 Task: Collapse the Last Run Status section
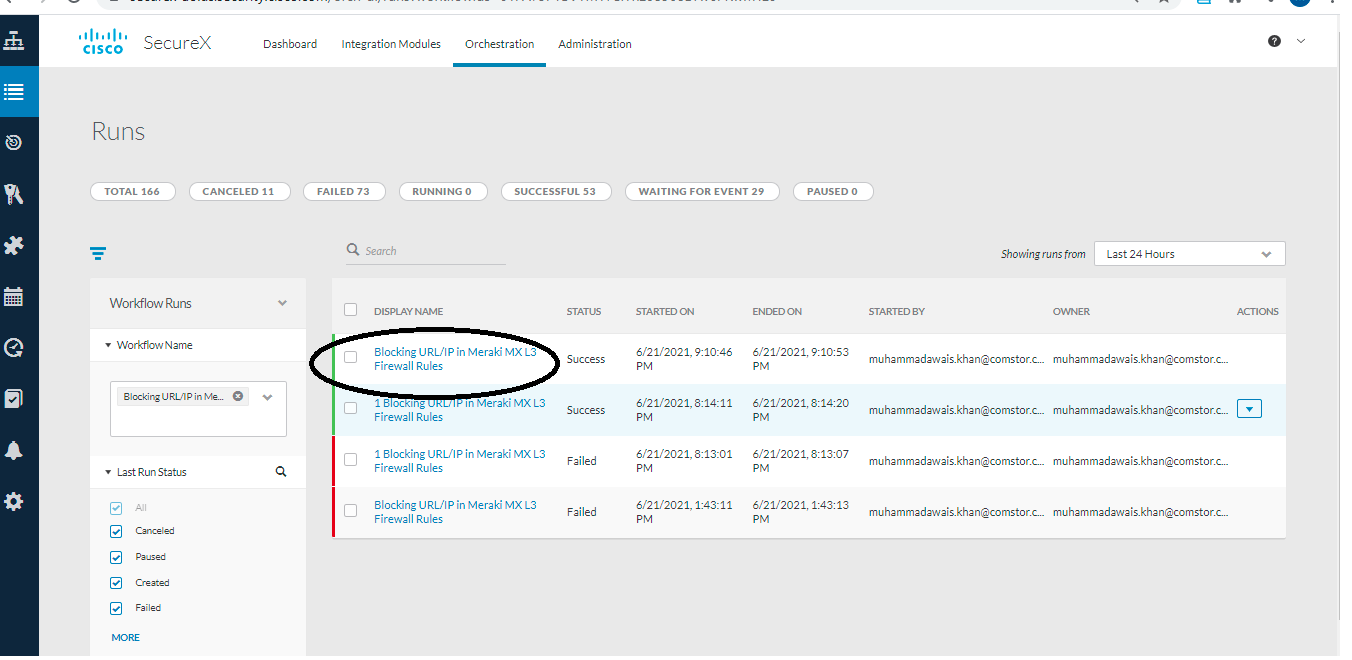(109, 472)
